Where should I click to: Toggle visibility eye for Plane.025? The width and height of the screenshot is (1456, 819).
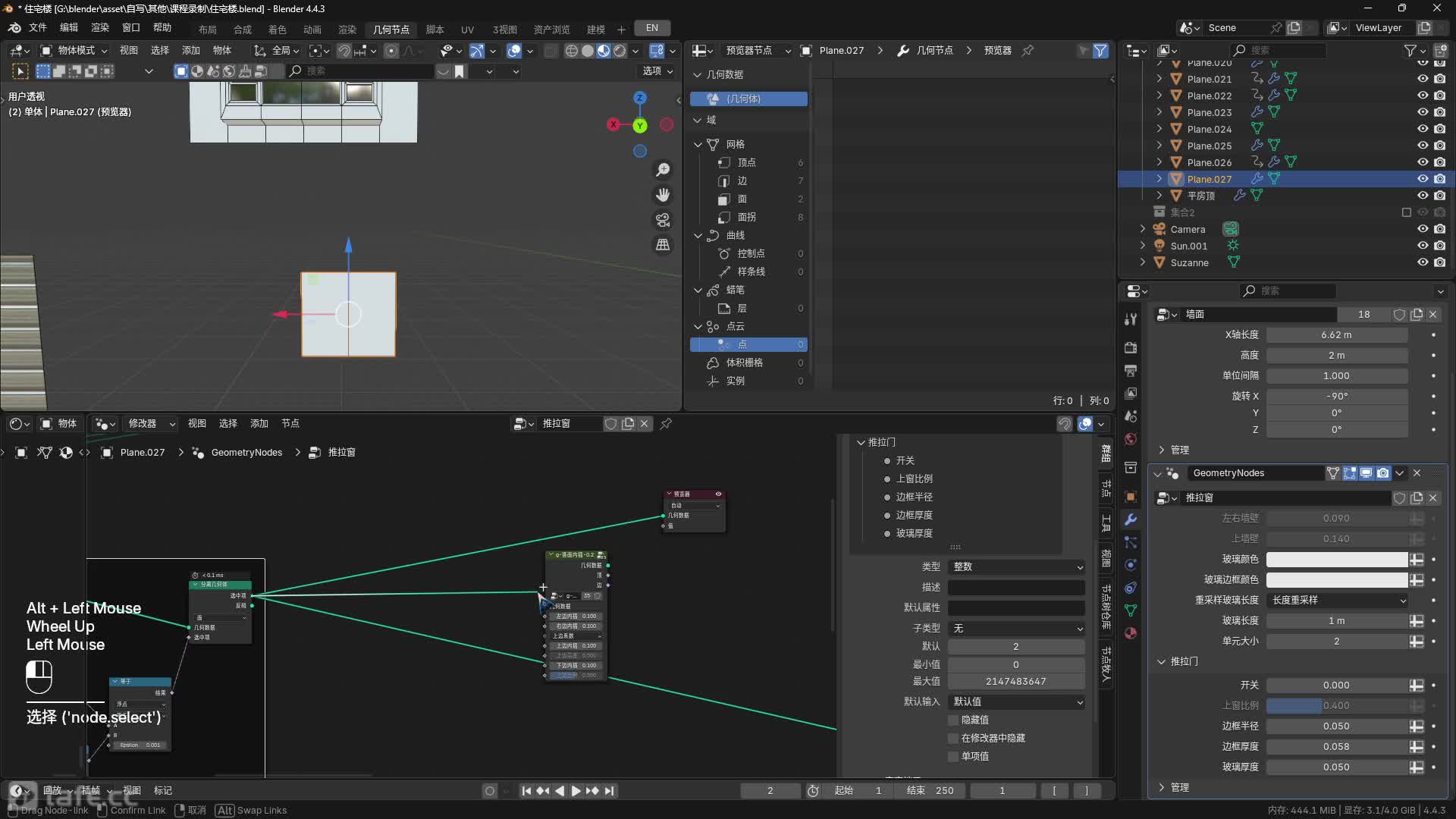pos(1423,146)
